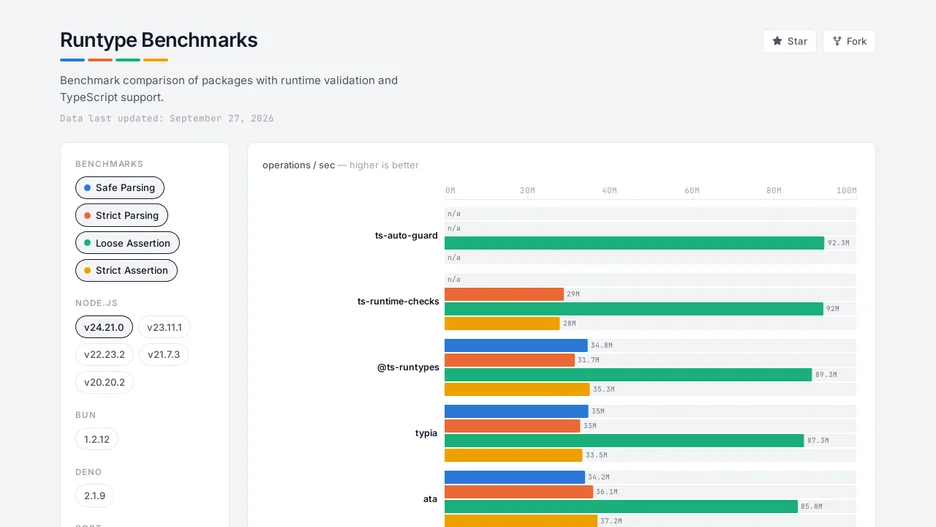
Task: Click the fork icon in Fork button
Action: coord(837,41)
